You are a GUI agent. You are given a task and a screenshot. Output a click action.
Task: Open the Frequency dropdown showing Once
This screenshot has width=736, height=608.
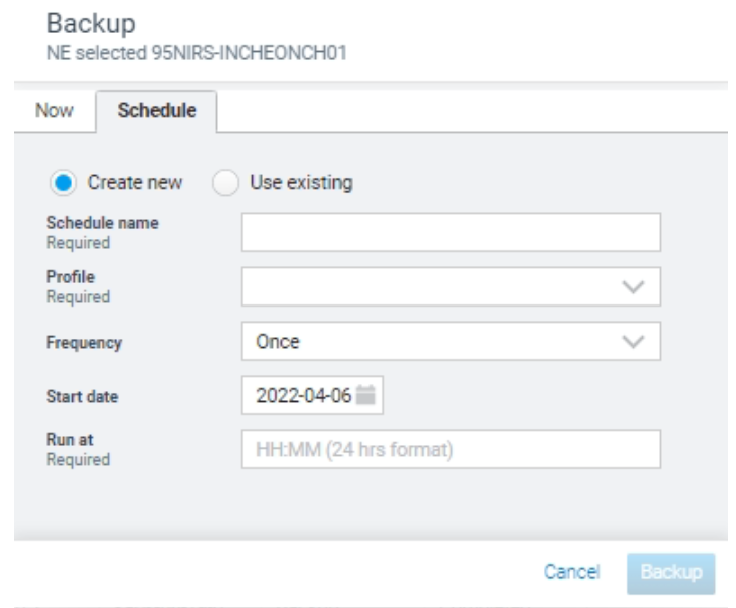pos(451,341)
